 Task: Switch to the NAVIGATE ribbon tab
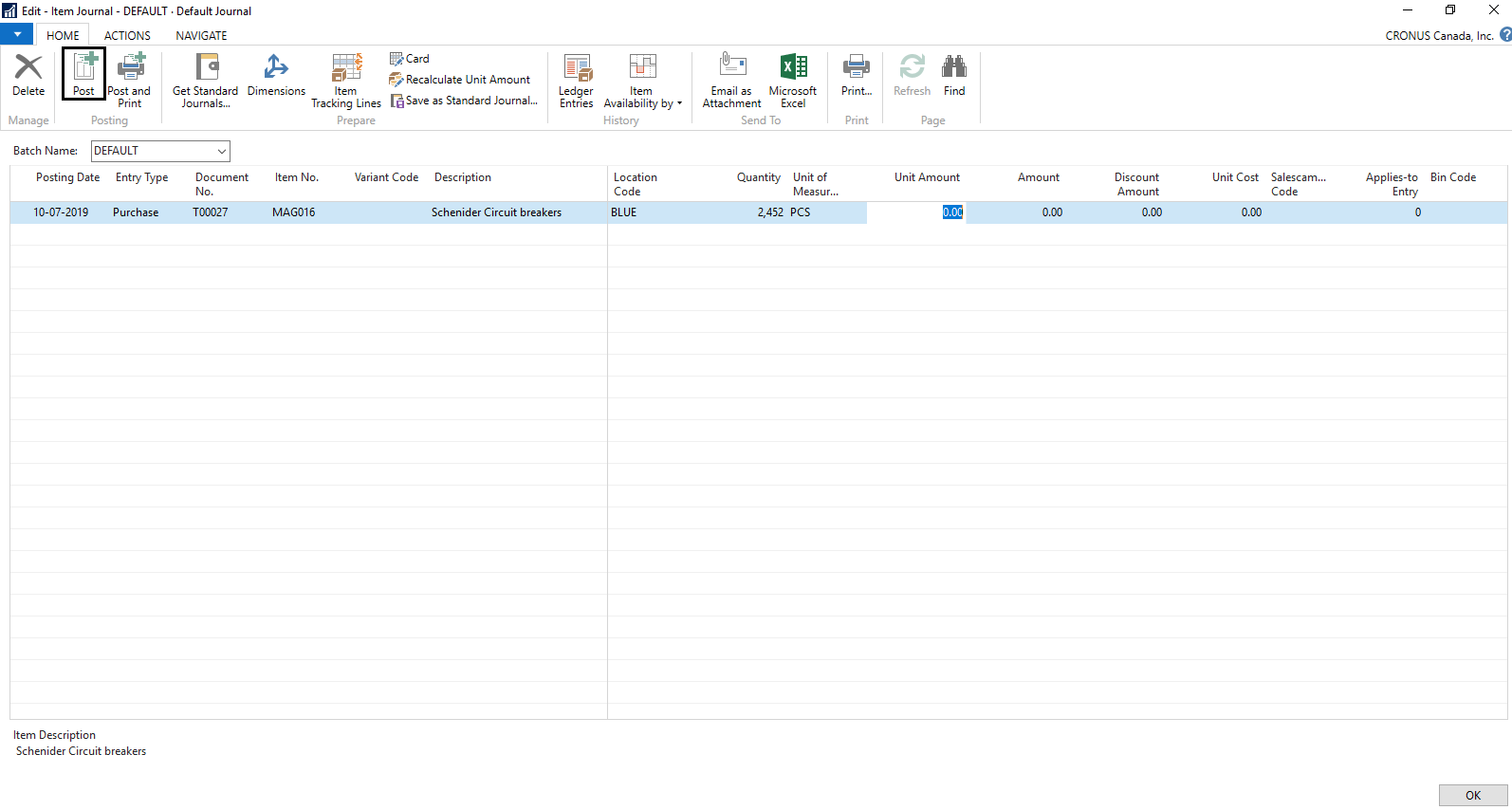click(201, 36)
